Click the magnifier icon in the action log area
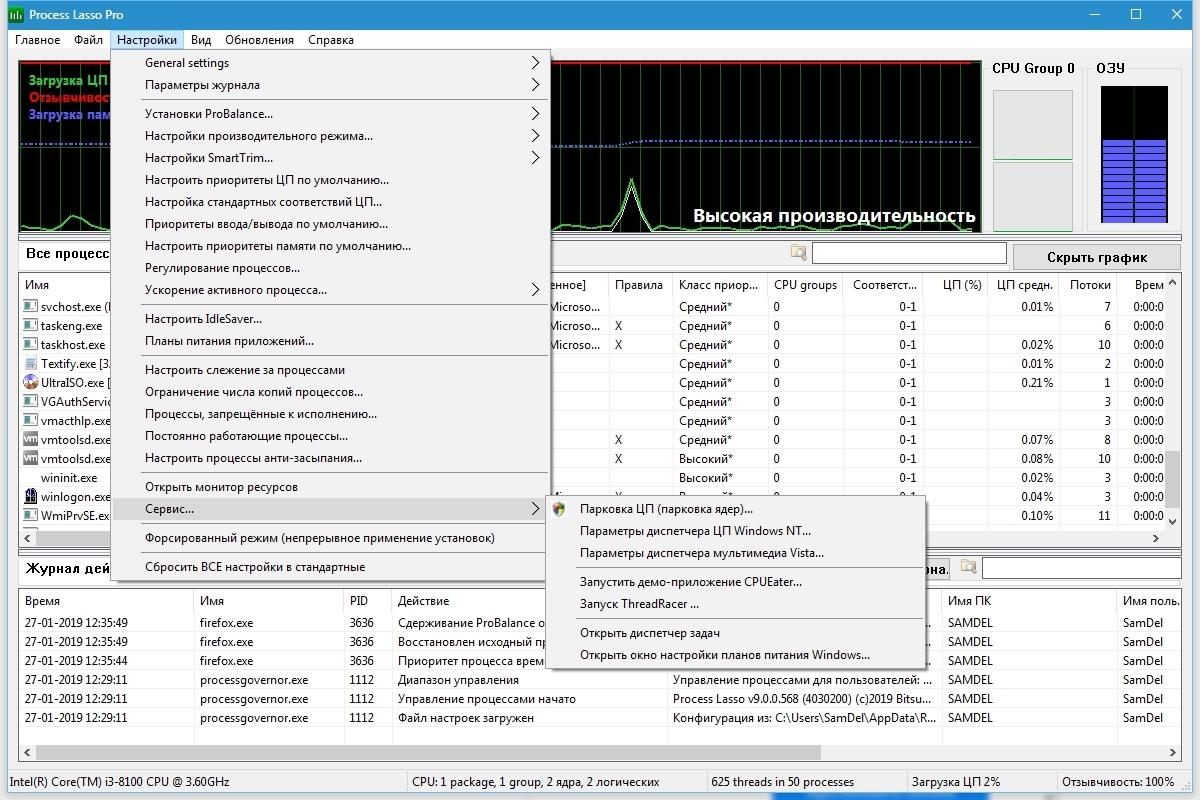1200x800 pixels. (968, 567)
